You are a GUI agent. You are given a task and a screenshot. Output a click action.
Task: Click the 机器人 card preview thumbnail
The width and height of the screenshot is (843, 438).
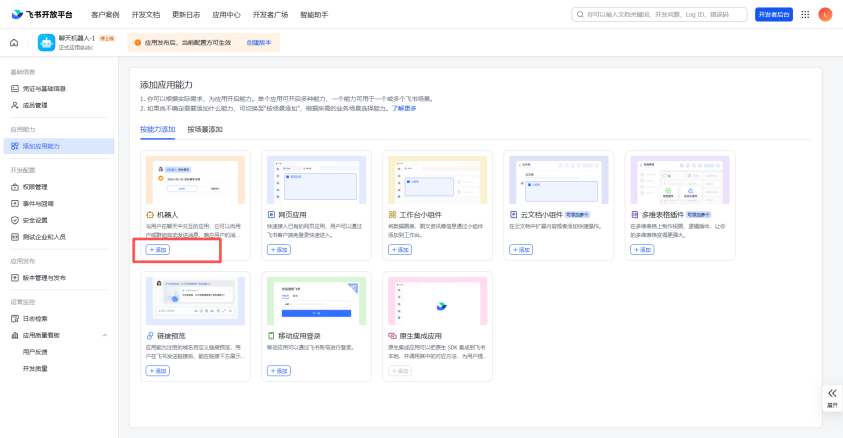tap(195, 180)
